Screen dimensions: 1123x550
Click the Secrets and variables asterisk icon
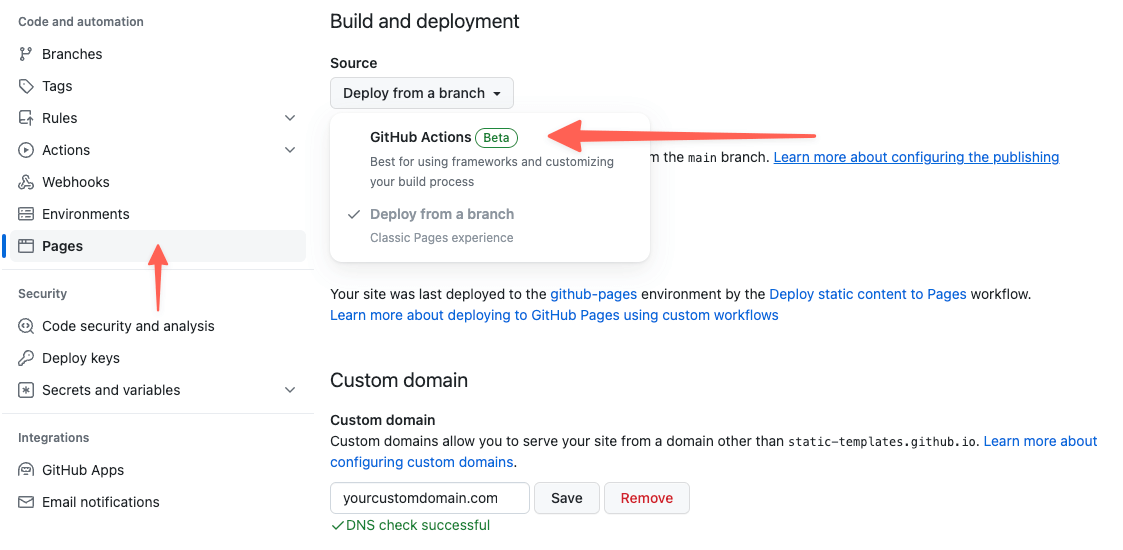coord(26,390)
